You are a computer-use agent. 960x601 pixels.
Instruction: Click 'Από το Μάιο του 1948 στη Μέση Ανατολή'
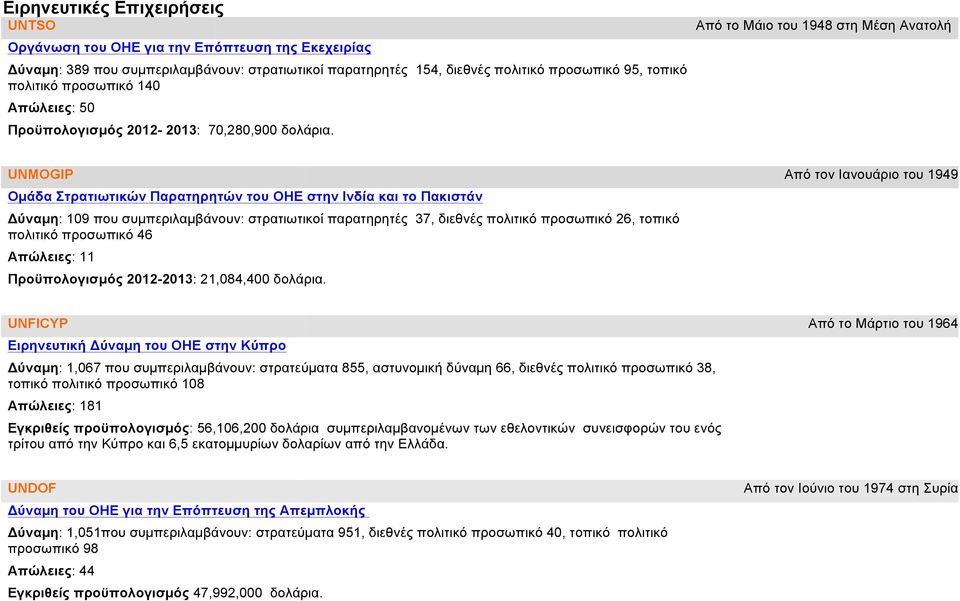[x=823, y=26]
